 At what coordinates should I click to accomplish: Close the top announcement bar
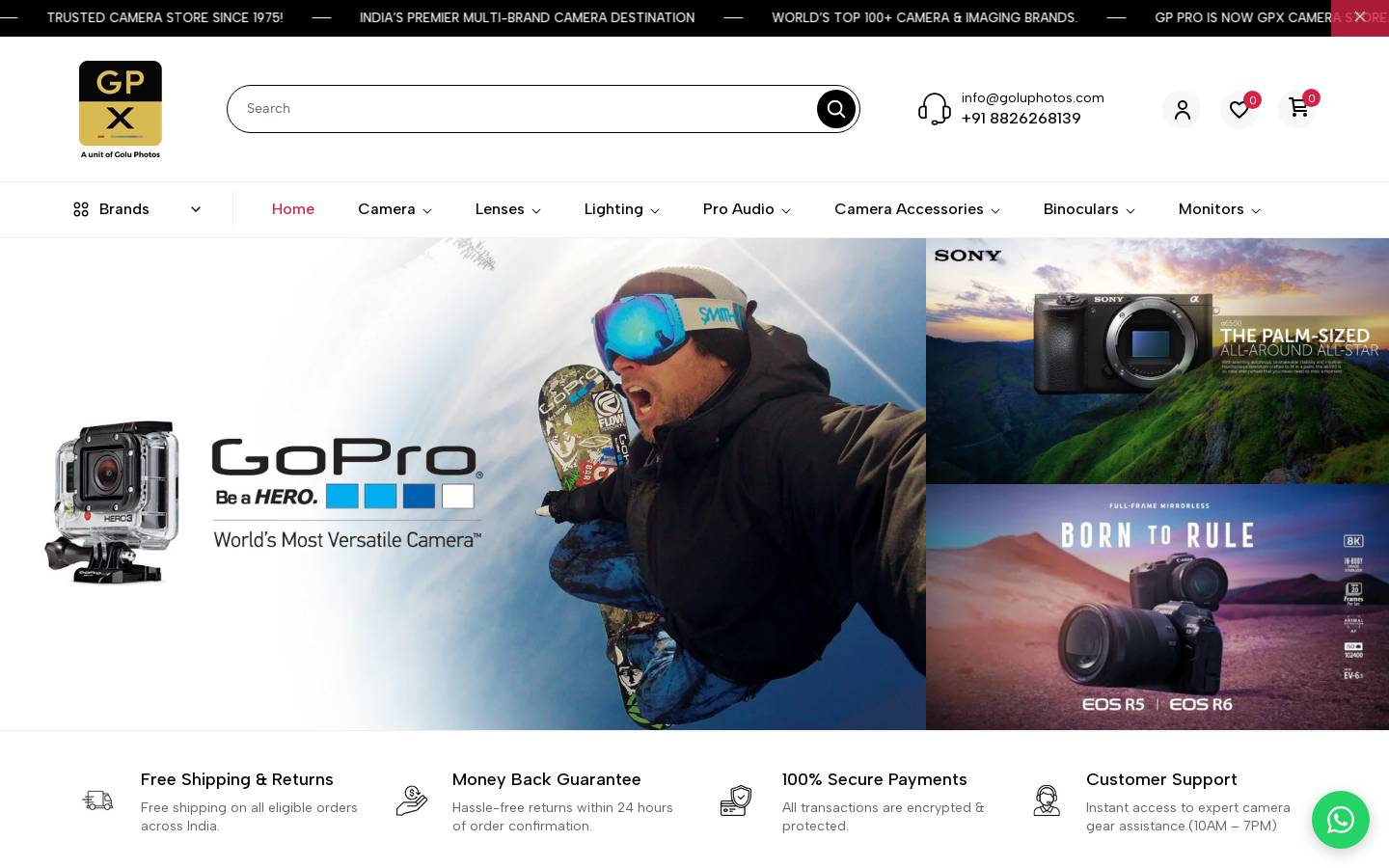(1360, 17)
